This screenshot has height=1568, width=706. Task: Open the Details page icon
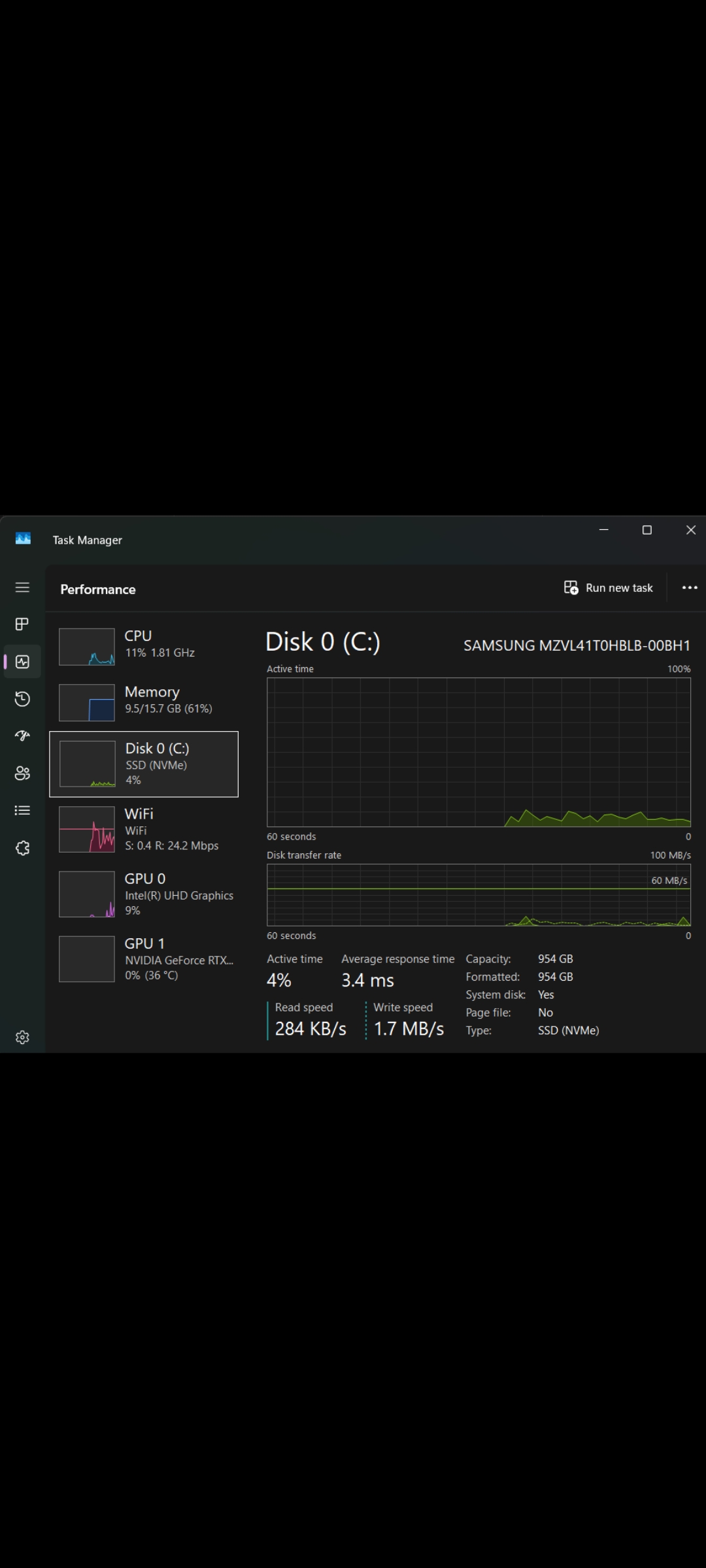pos(22,811)
